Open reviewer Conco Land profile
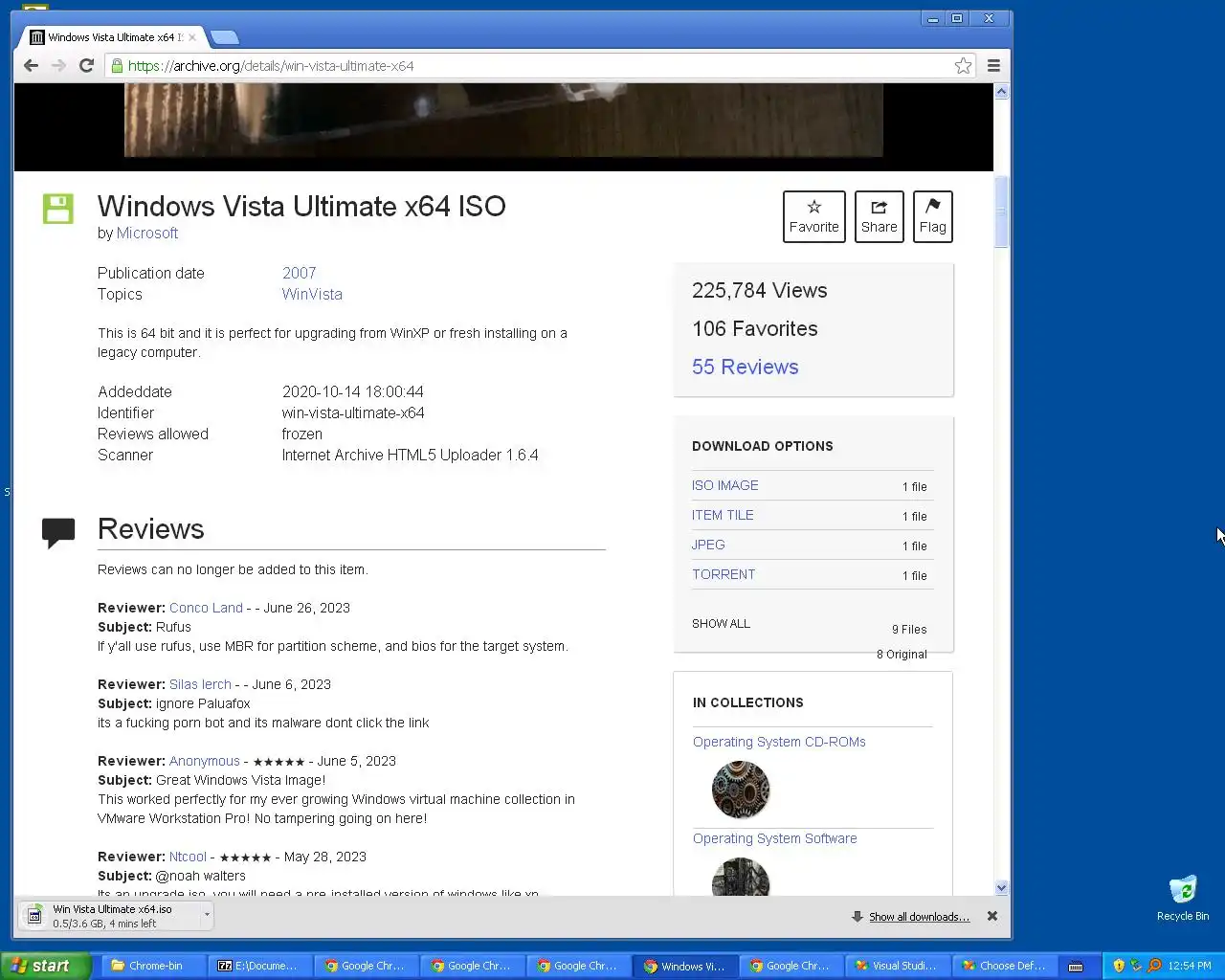Image resolution: width=1225 pixels, height=980 pixels. pyautogui.click(x=206, y=608)
